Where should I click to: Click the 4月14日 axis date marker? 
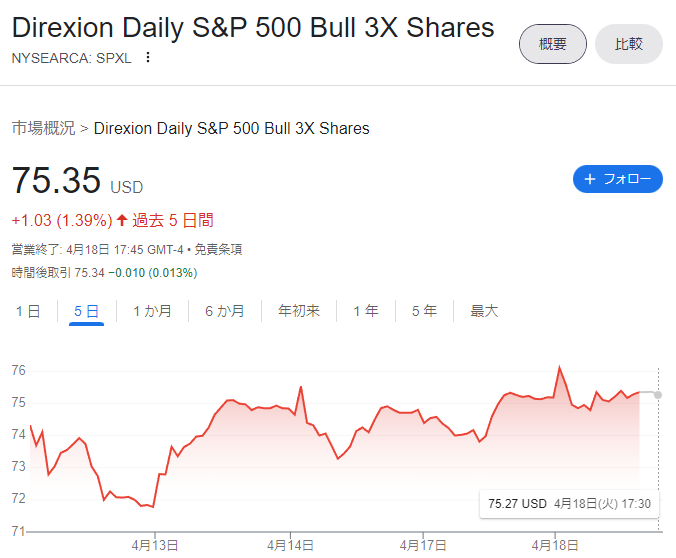[290, 545]
